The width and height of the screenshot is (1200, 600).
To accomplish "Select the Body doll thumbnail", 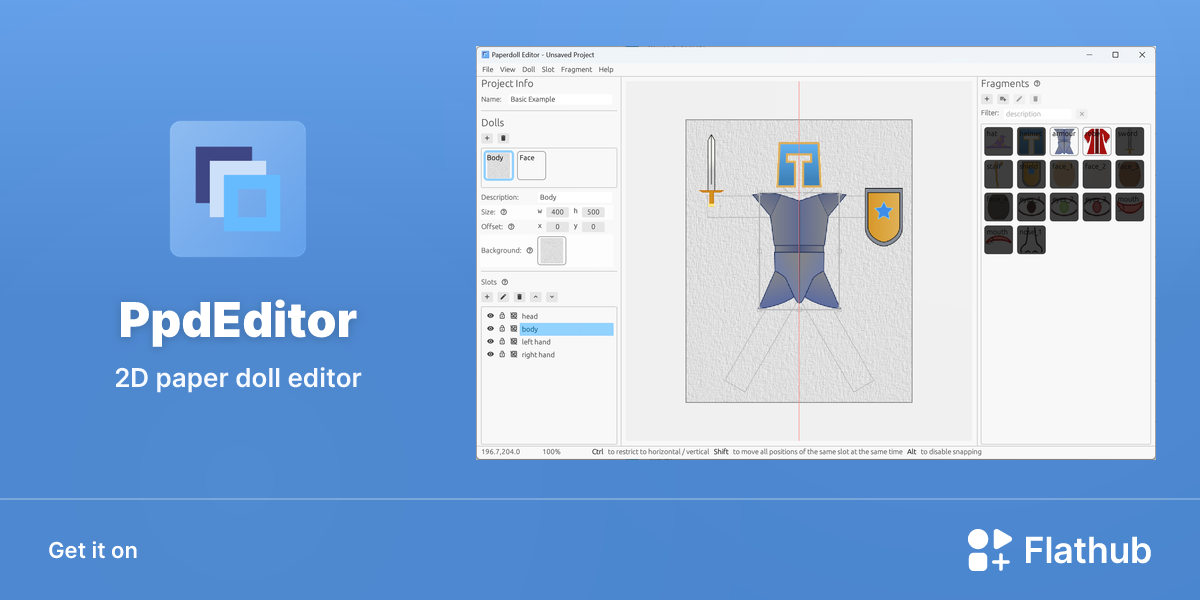I will pos(499,166).
